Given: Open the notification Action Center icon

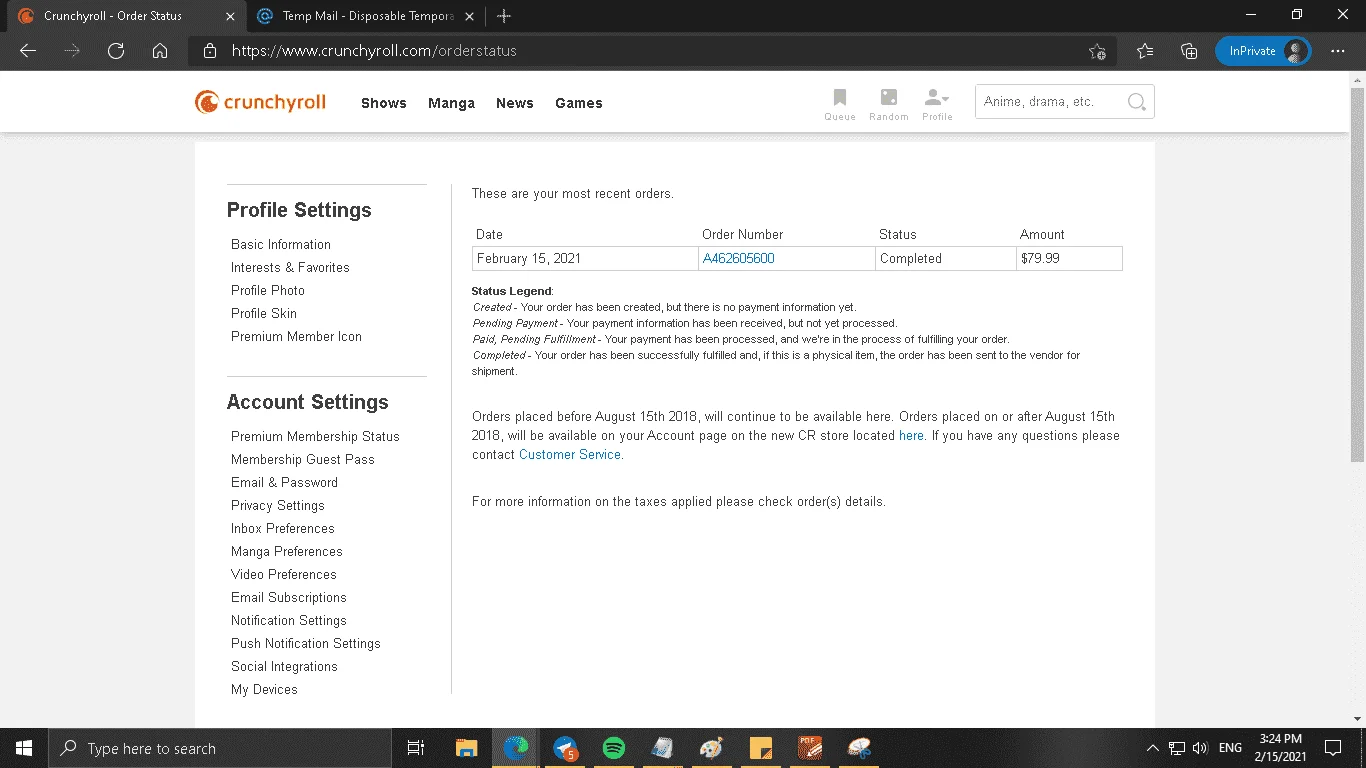Looking at the screenshot, I should pos(1333,748).
